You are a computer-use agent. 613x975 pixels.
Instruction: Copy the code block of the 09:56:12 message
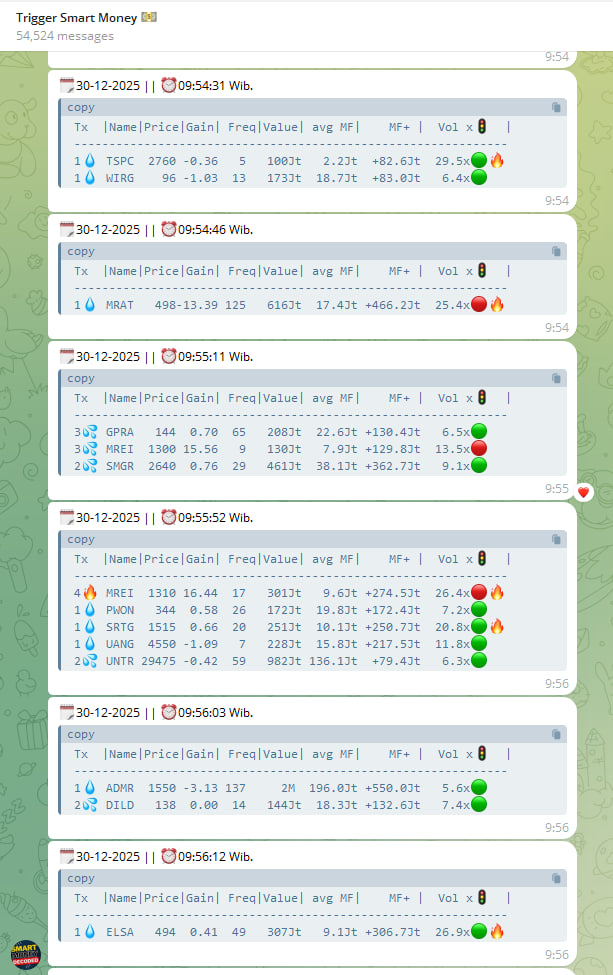pos(556,878)
